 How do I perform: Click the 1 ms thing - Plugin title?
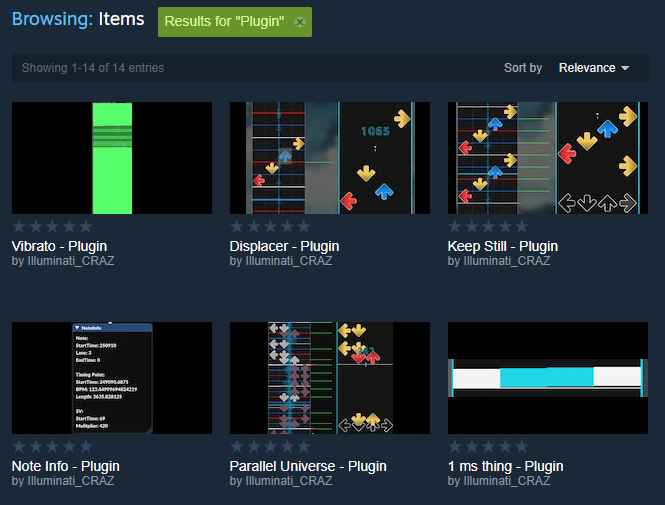point(506,466)
